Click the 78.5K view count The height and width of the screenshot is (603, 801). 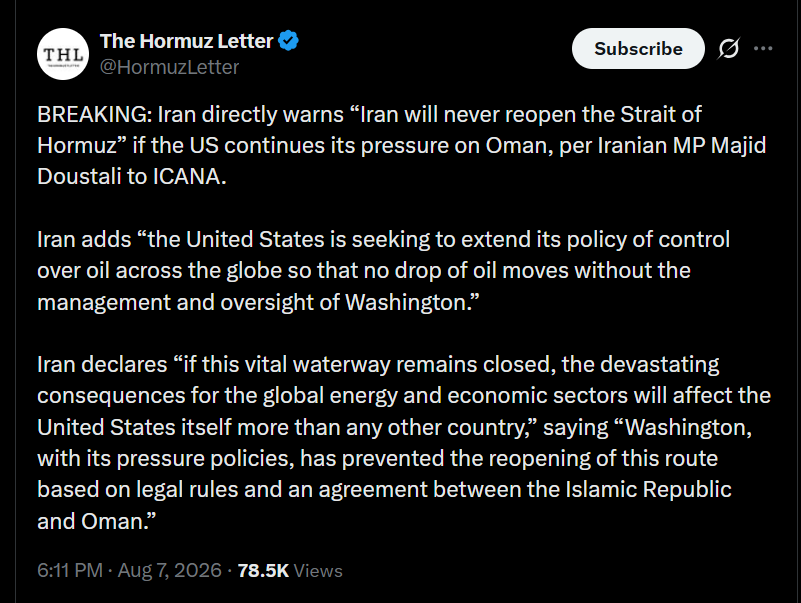(x=263, y=570)
